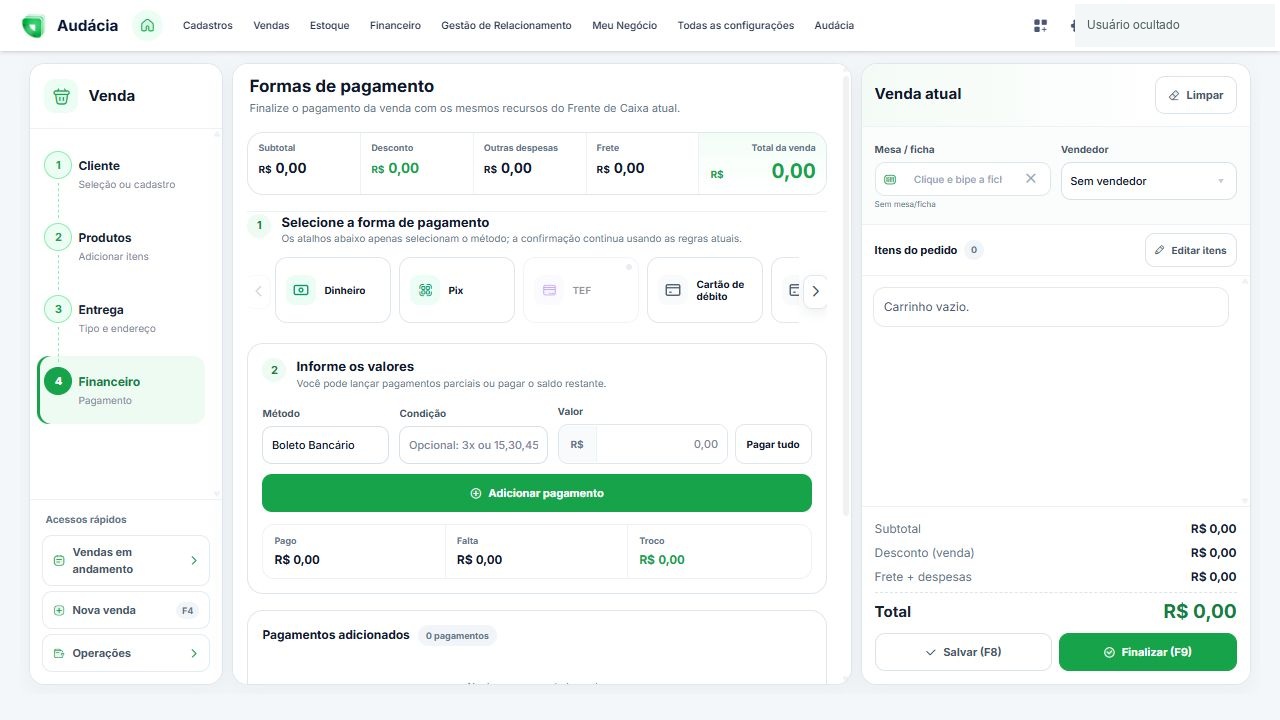Open the Audácia menu item
Screen dimensions: 1280x720
pyautogui.click(x=834, y=26)
